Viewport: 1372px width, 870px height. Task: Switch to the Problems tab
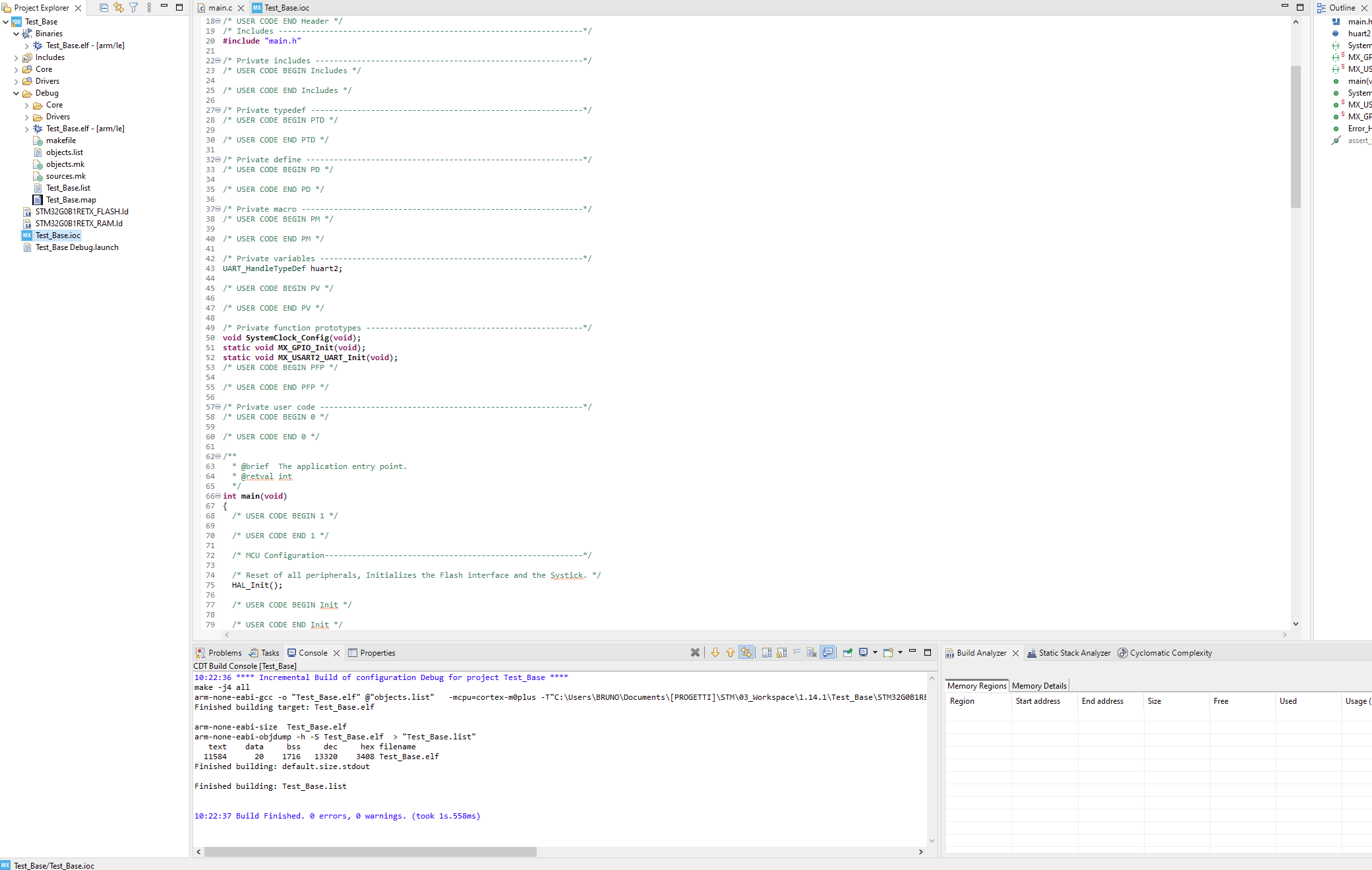[x=224, y=652]
